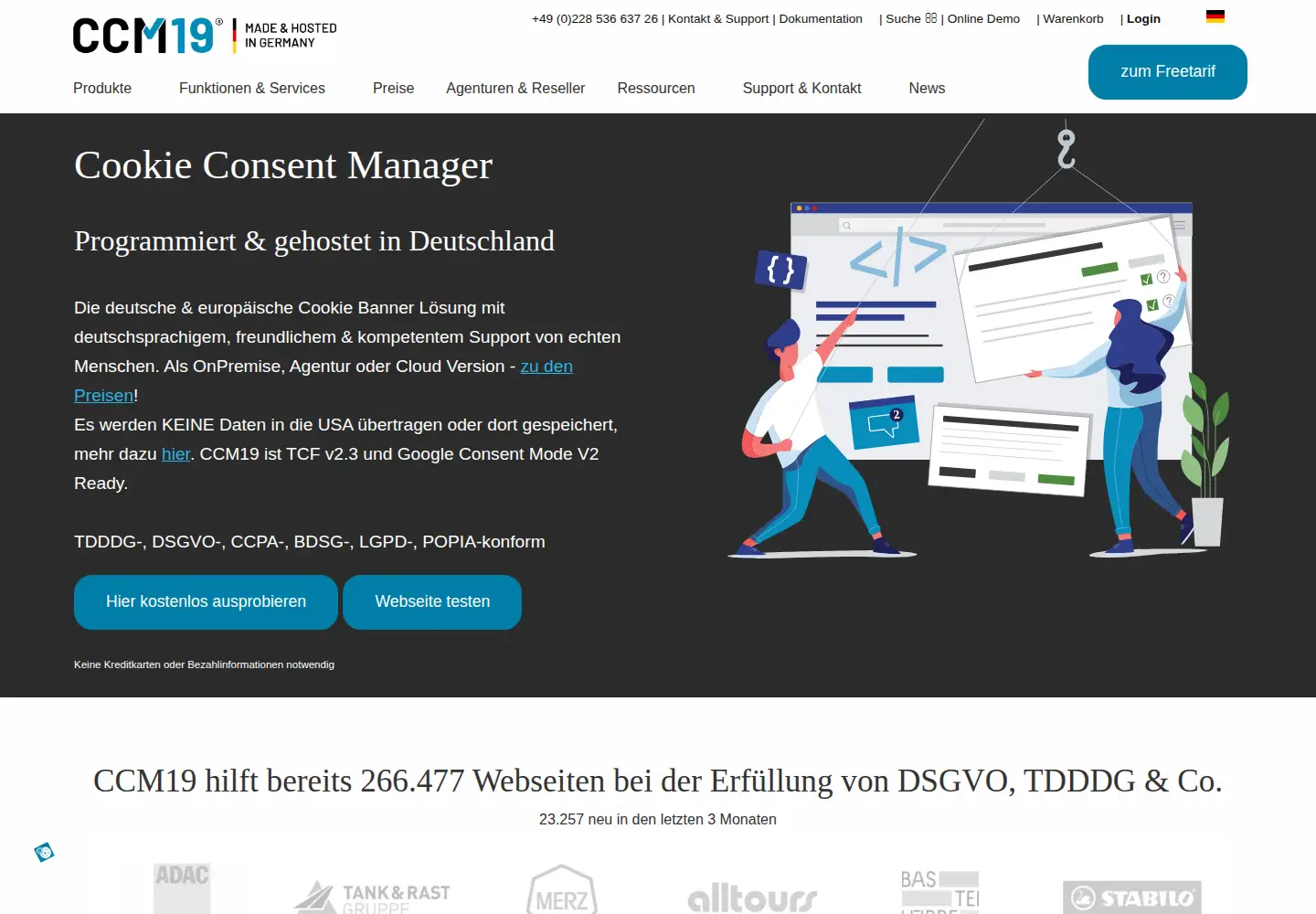Click the Suche link in top bar
Image resolution: width=1316 pixels, height=914 pixels.
(903, 18)
